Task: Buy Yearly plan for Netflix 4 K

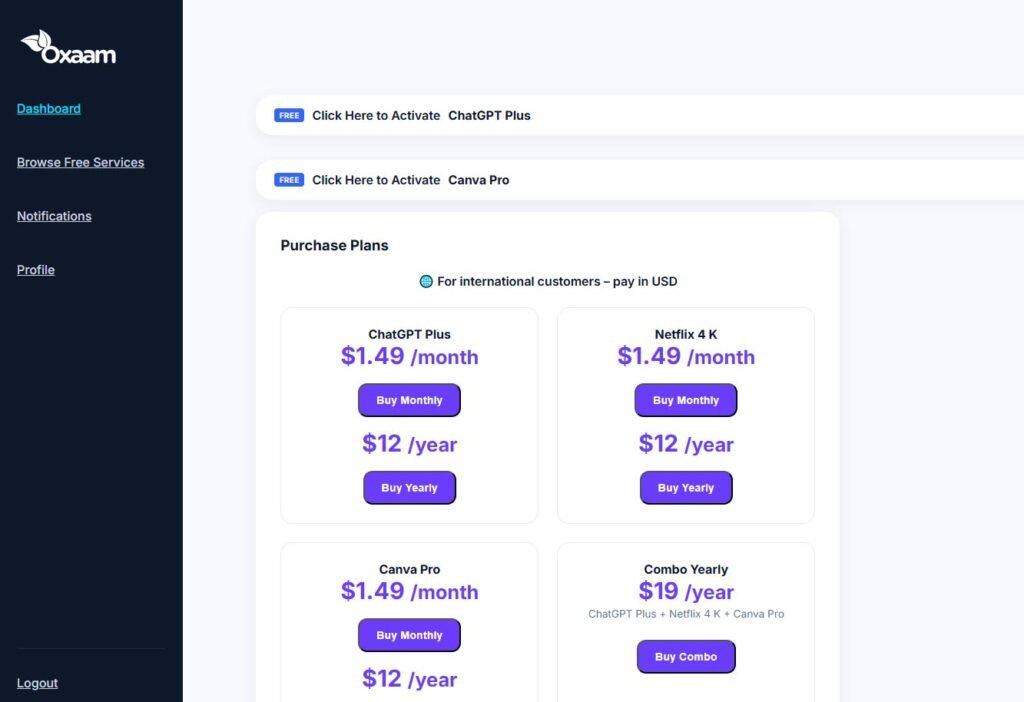Action: pyautogui.click(x=686, y=488)
